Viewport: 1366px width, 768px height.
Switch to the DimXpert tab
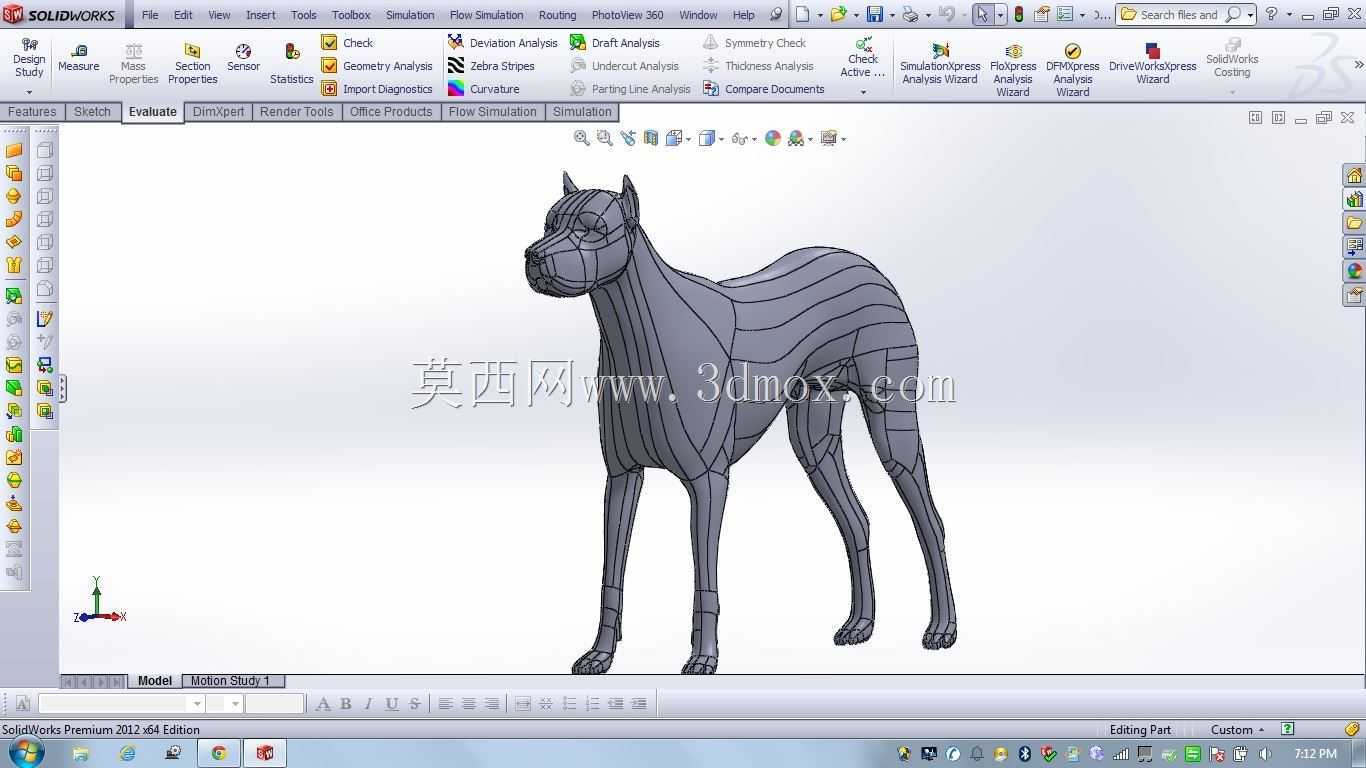pyautogui.click(x=218, y=111)
